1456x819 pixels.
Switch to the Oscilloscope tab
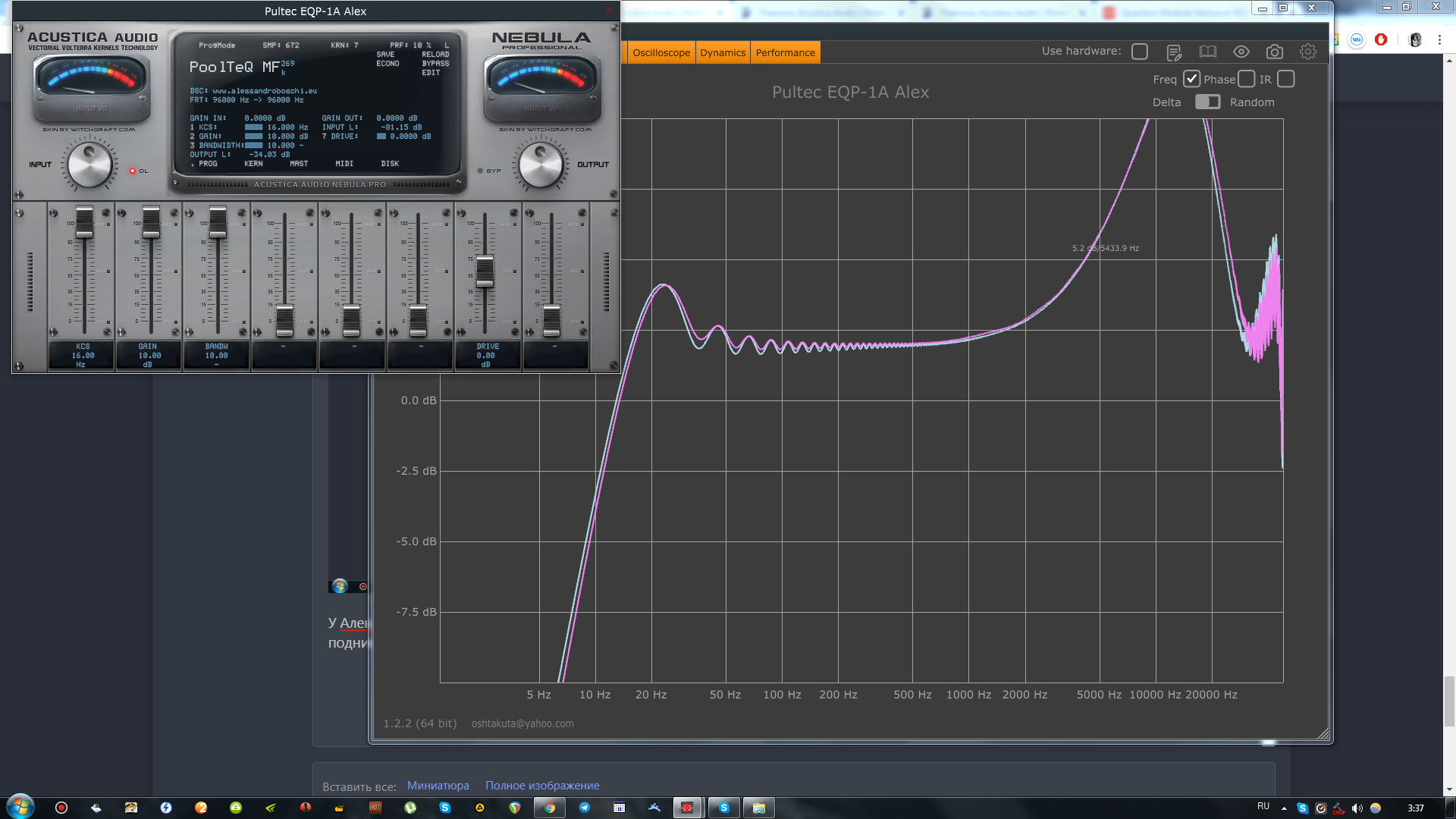(x=661, y=52)
